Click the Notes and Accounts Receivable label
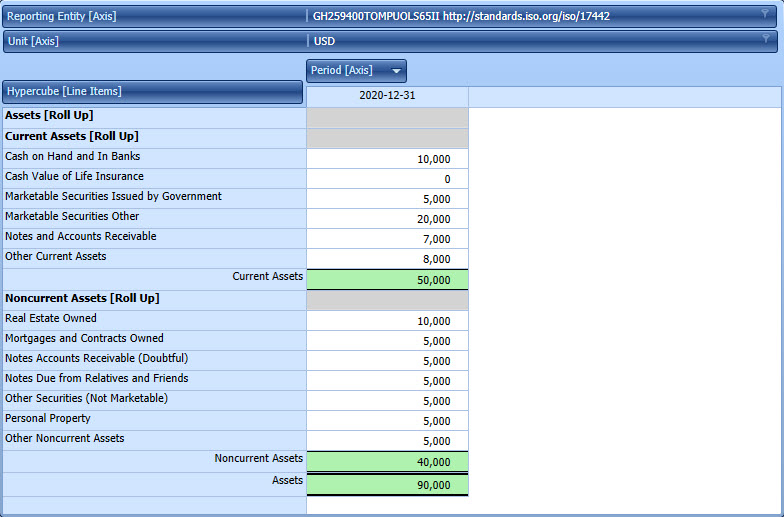This screenshot has height=517, width=784. pyautogui.click(x=80, y=236)
